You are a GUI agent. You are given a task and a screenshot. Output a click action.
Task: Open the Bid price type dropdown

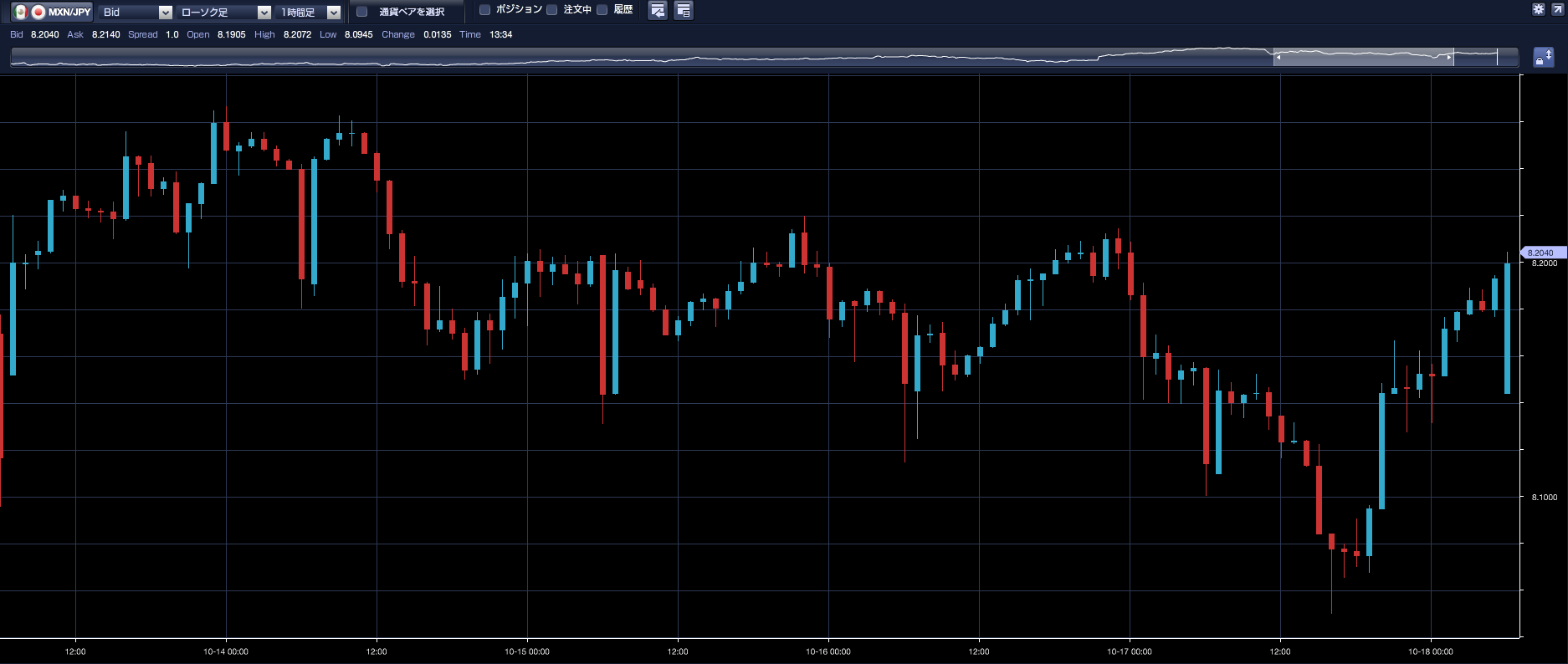[x=136, y=12]
